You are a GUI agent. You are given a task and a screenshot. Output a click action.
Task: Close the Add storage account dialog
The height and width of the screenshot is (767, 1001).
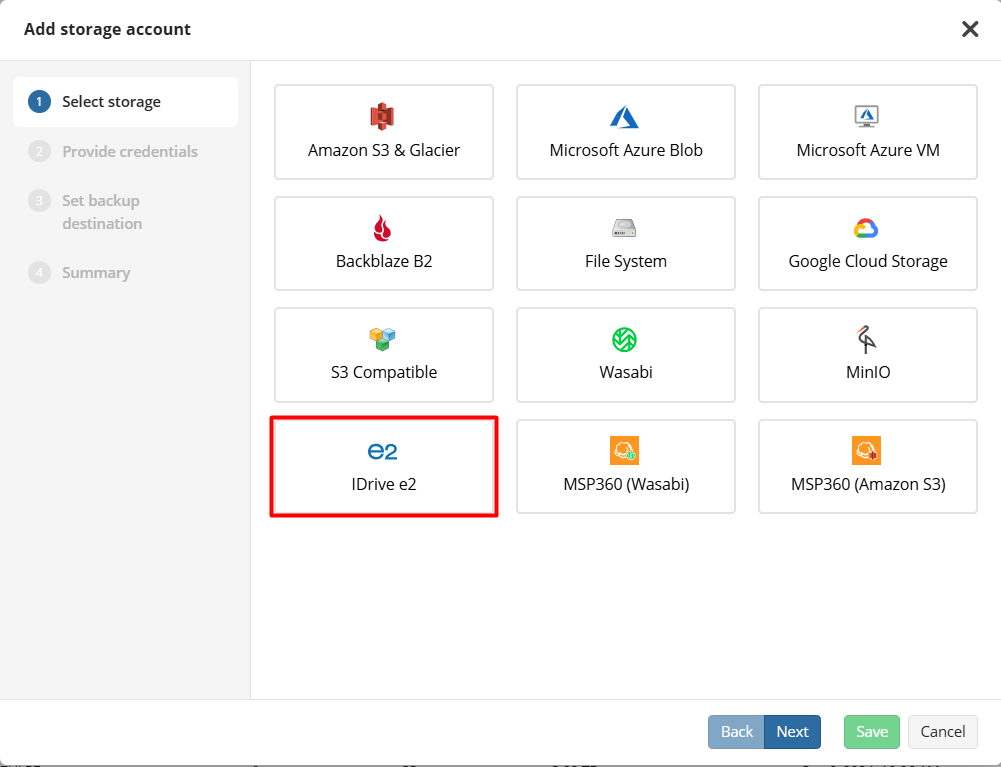[x=970, y=29]
